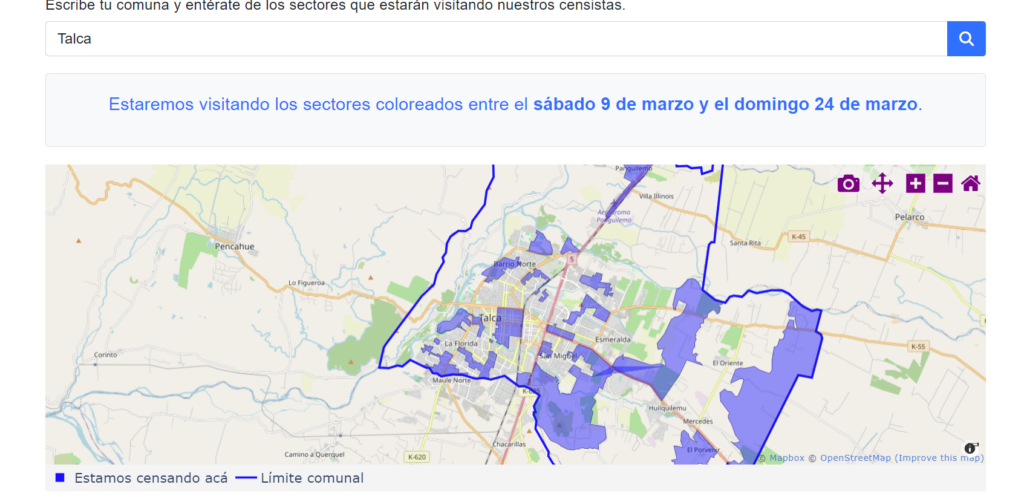
Task: Open the Mapbox attribution link
Action: pos(786,458)
